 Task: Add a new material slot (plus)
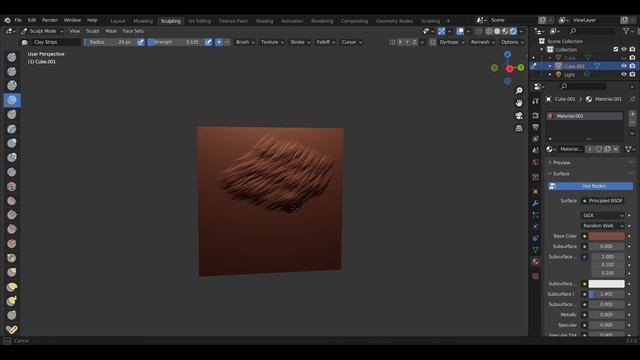(x=632, y=114)
